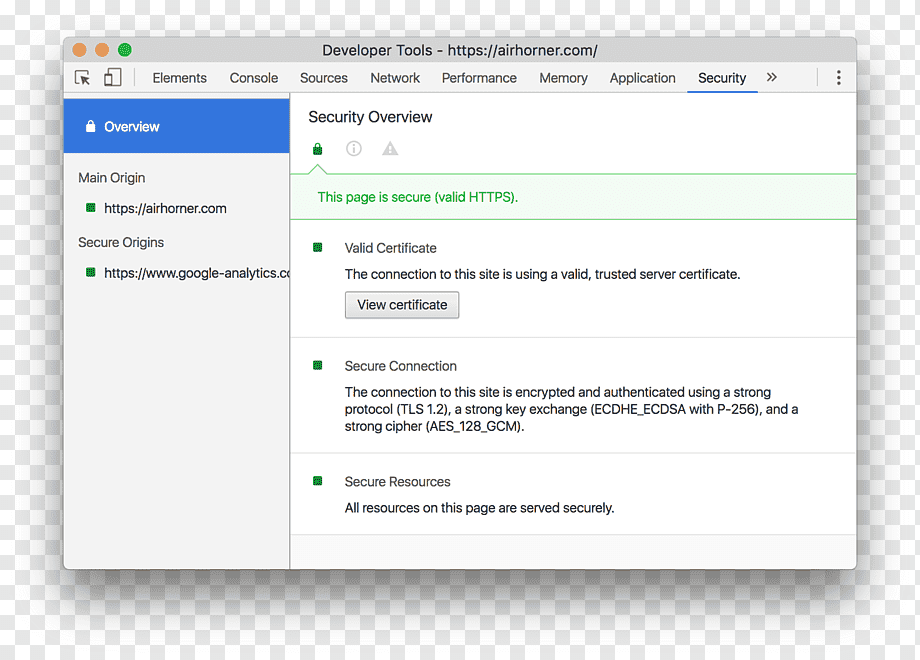This screenshot has width=920, height=660.
Task: Open the Network tab
Action: 395,78
